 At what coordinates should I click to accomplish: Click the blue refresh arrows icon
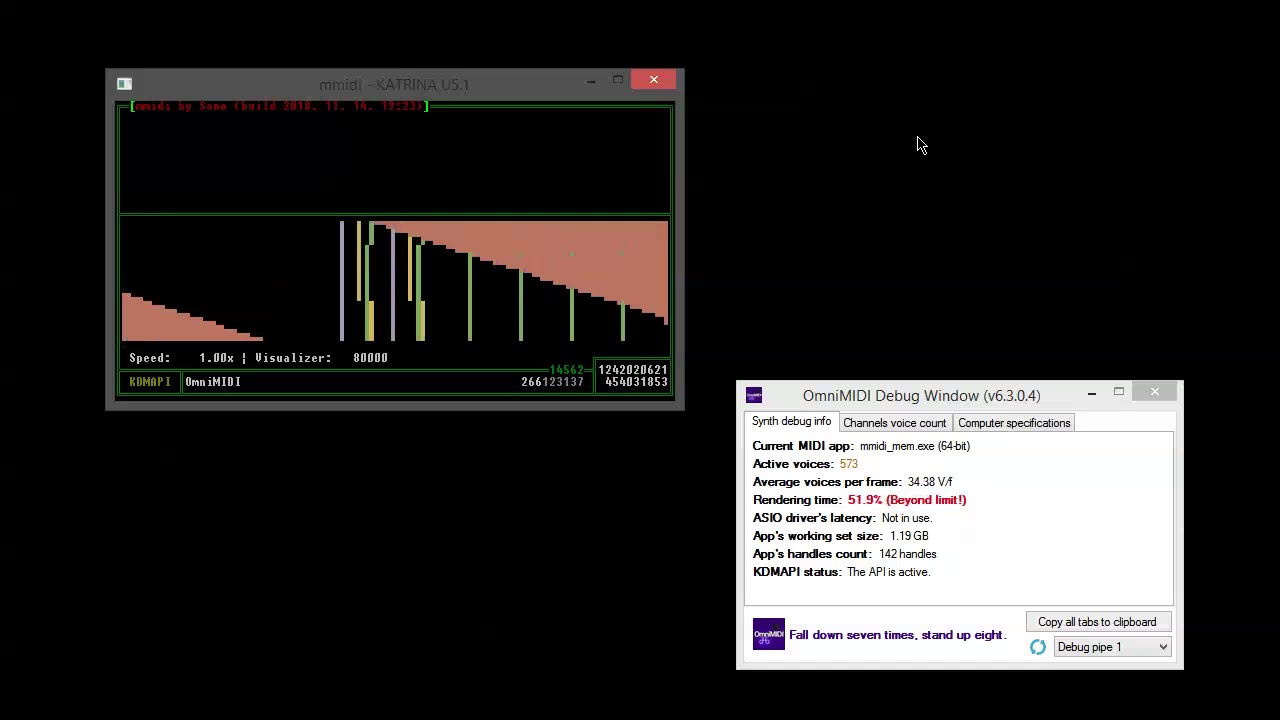coord(1038,647)
